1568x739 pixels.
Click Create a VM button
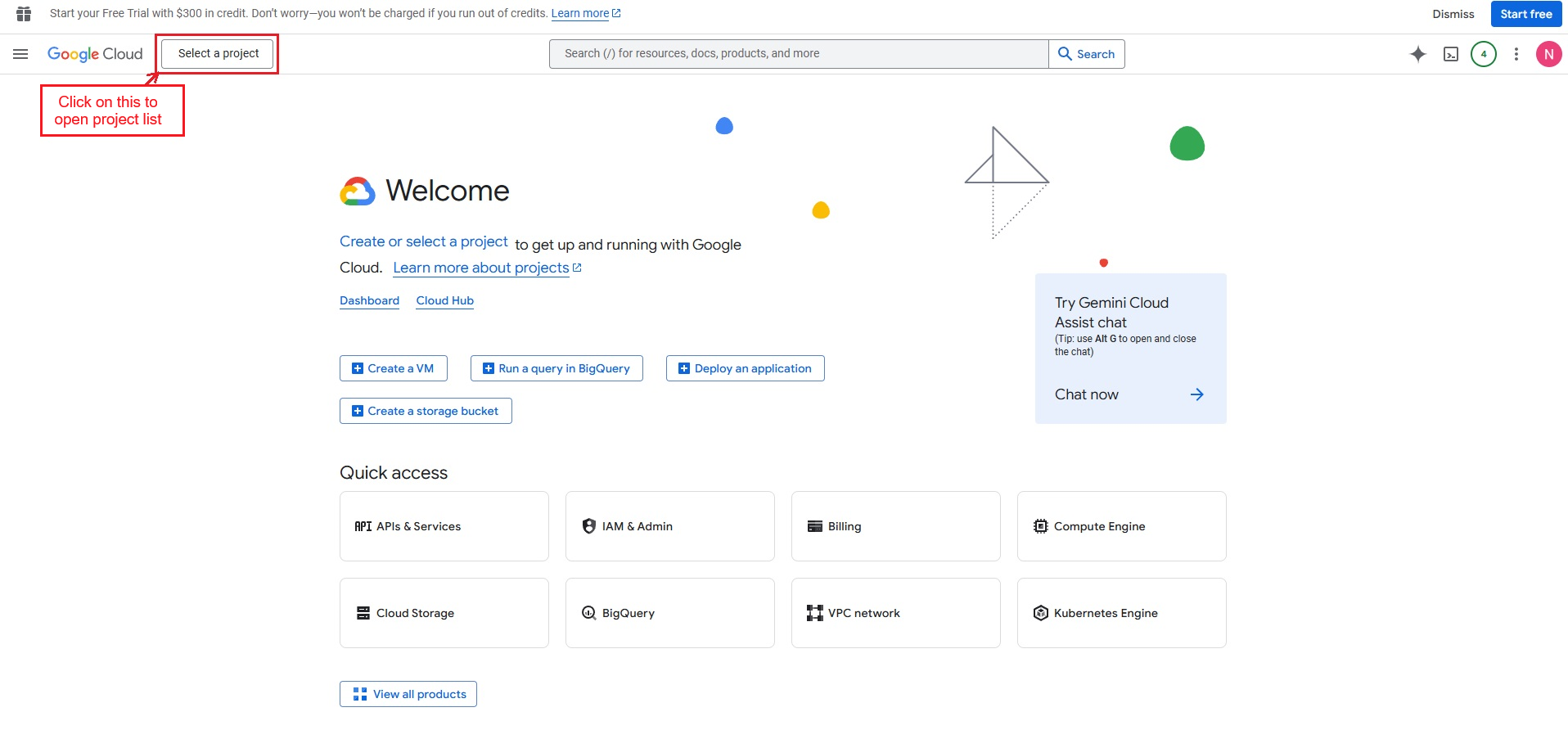[393, 368]
